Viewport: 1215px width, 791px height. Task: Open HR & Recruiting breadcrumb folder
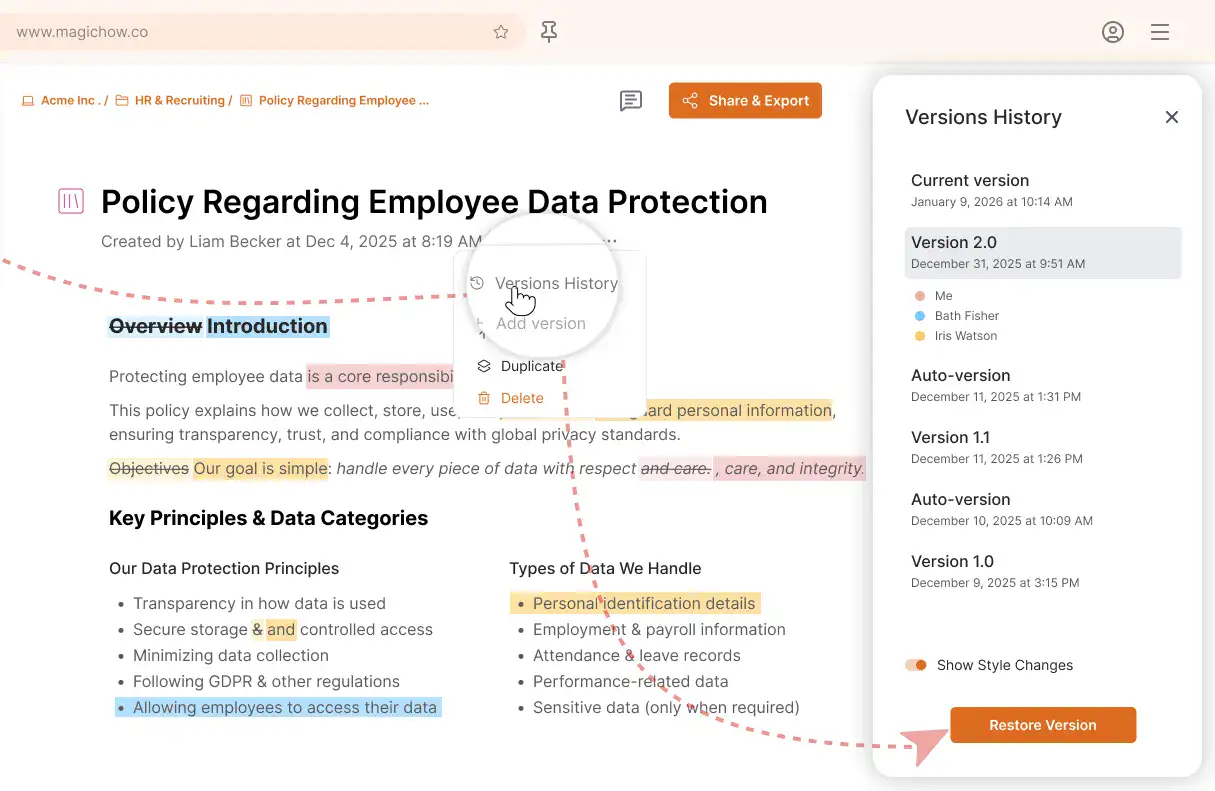[179, 101]
